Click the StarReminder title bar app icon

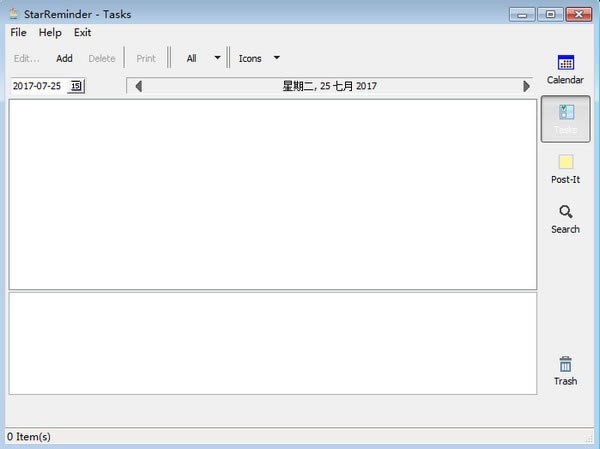tap(12, 14)
